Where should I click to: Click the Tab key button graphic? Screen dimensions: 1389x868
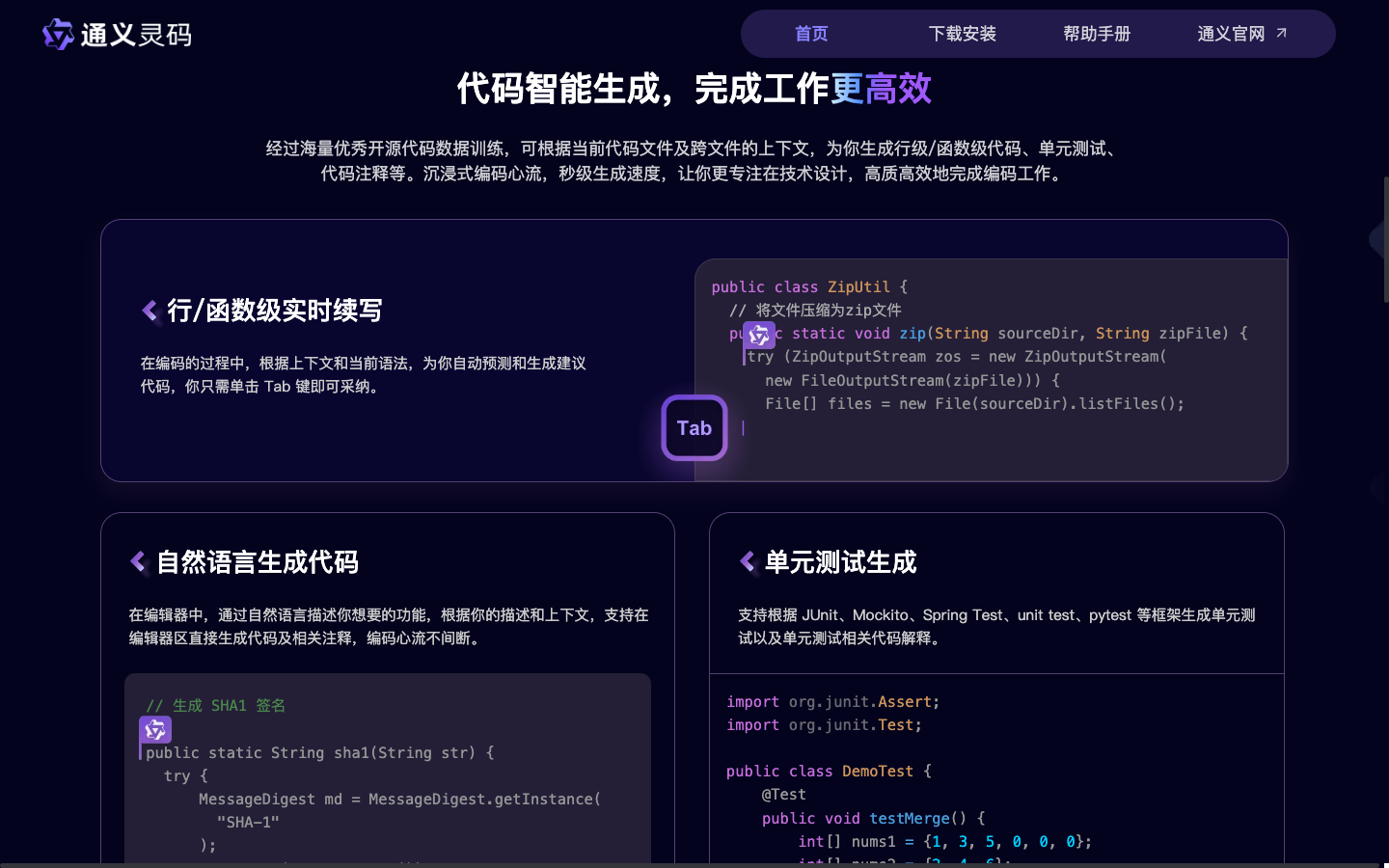(694, 427)
